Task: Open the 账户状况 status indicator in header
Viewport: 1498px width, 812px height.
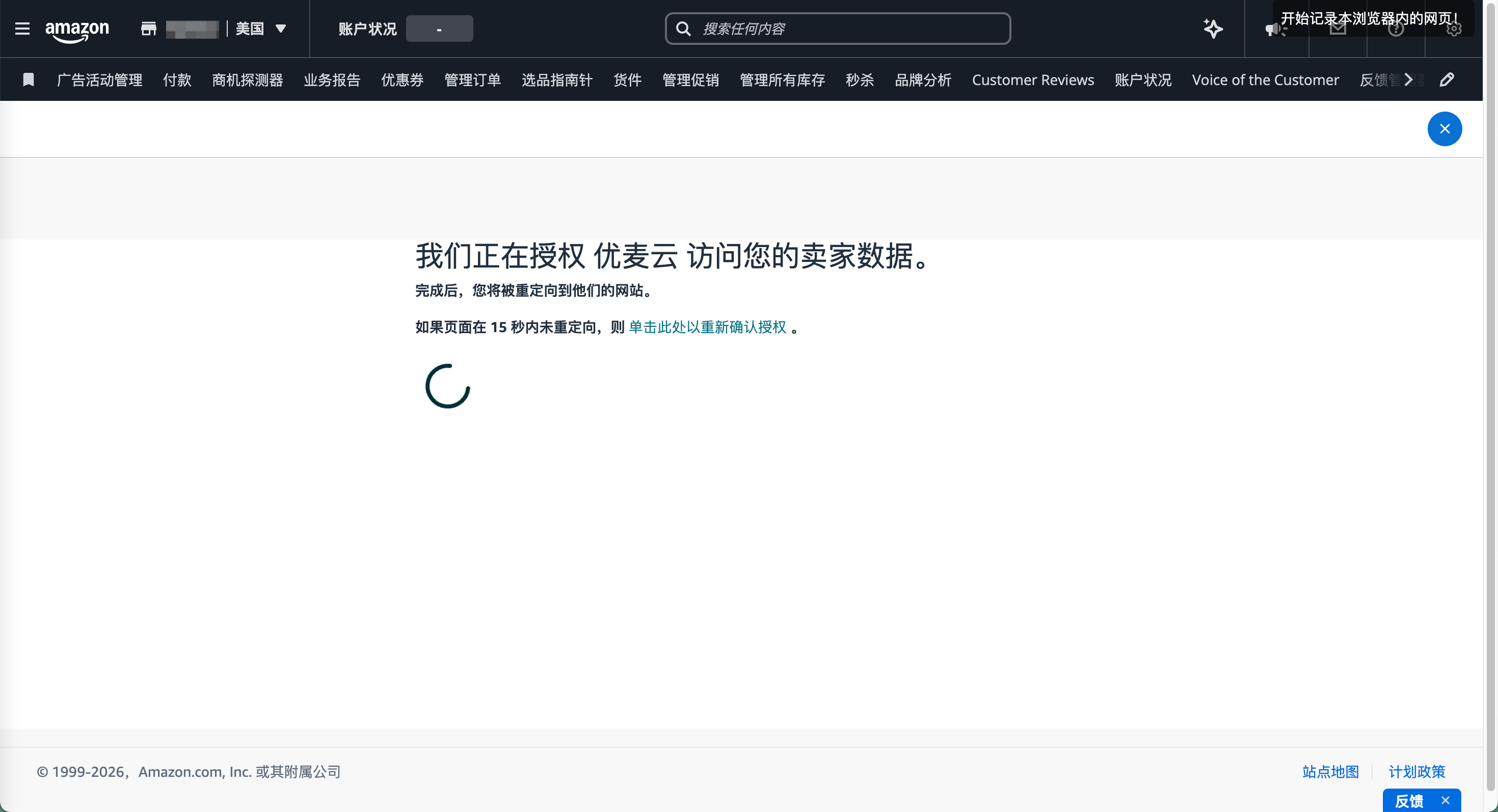Action: tap(439, 29)
